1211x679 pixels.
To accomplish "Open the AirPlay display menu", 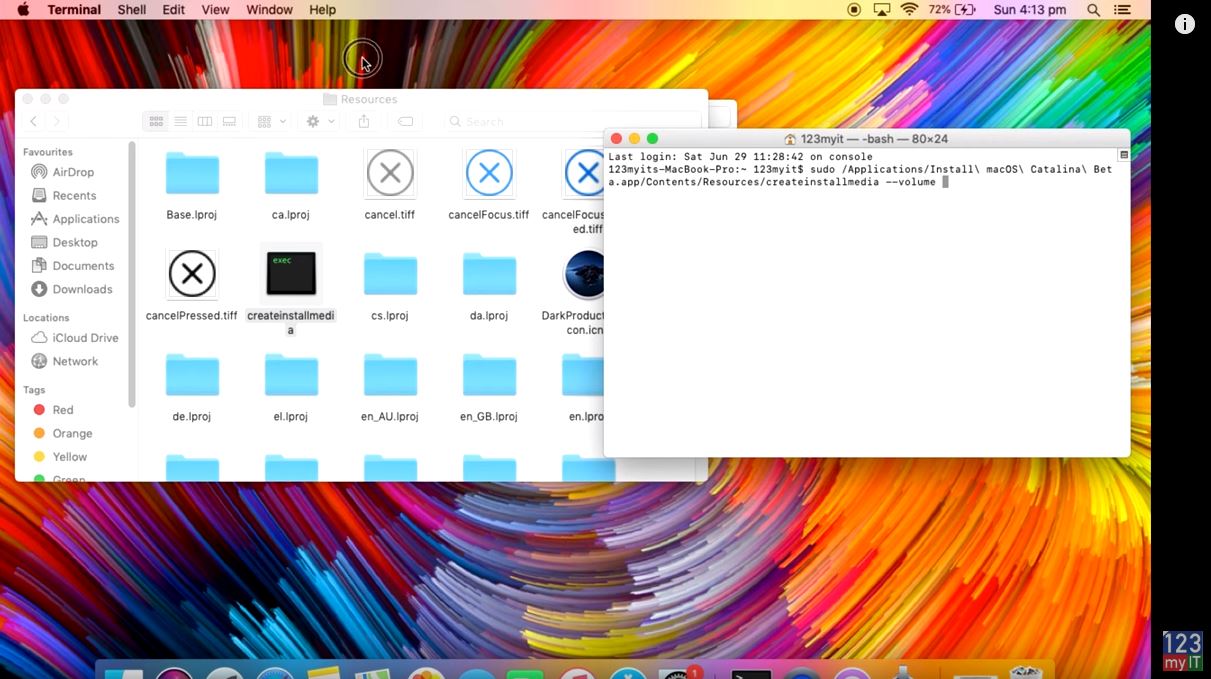I will tap(881, 10).
